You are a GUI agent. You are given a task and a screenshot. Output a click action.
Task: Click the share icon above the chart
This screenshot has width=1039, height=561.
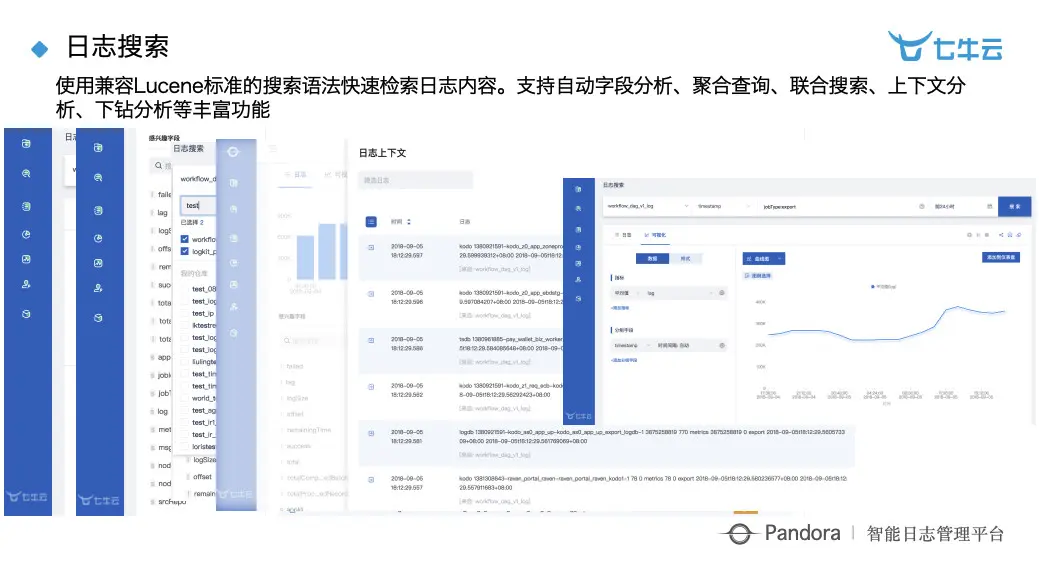point(1001,235)
